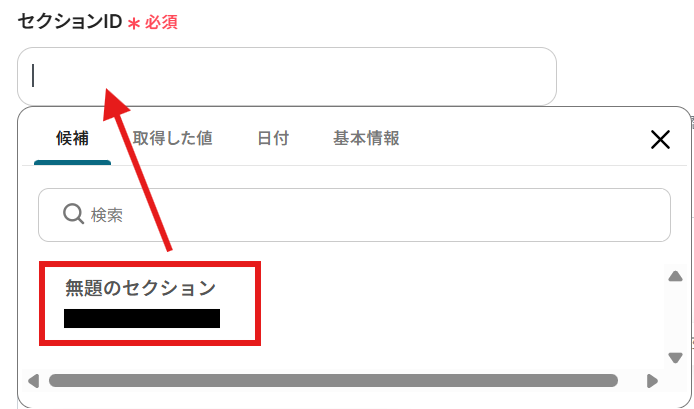The height and width of the screenshot is (409, 694).
Task: Focus the セクションID input field
Action: (287, 76)
